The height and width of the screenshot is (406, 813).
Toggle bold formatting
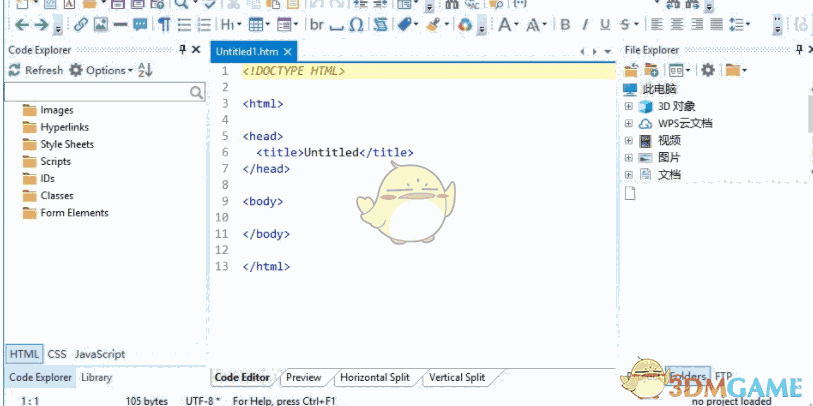[565, 24]
